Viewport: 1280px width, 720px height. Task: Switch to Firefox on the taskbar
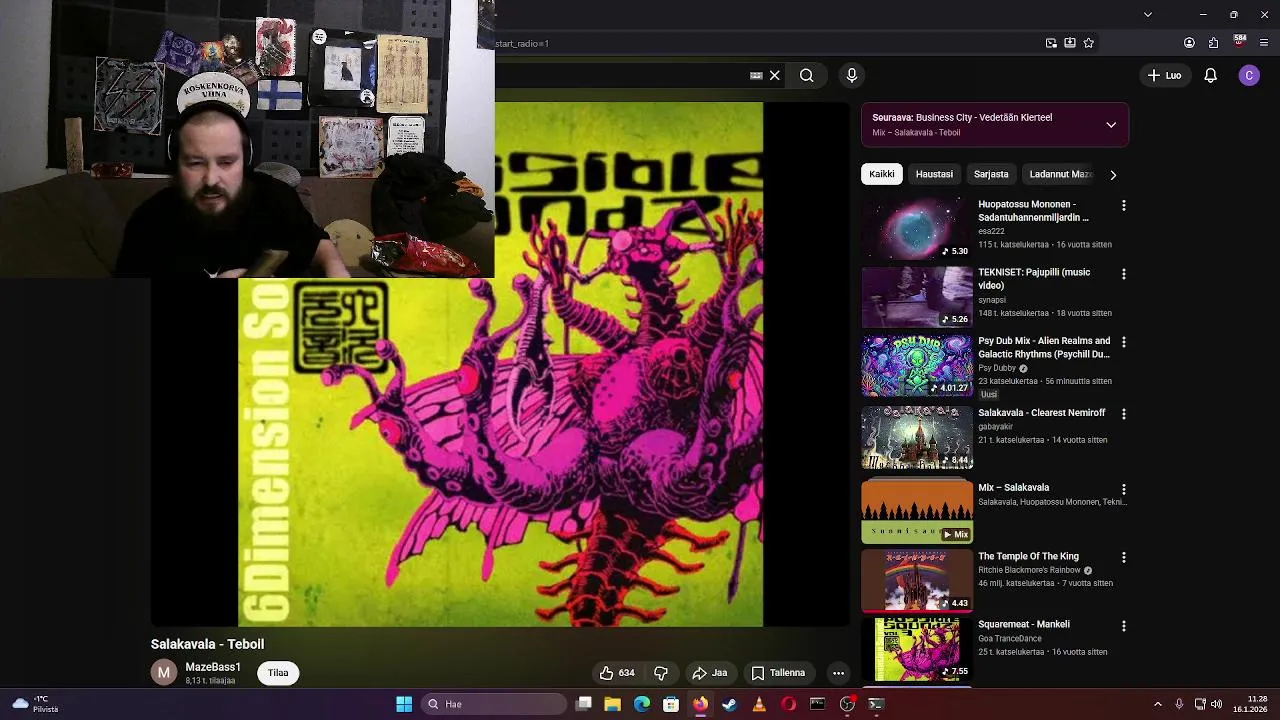[700, 704]
